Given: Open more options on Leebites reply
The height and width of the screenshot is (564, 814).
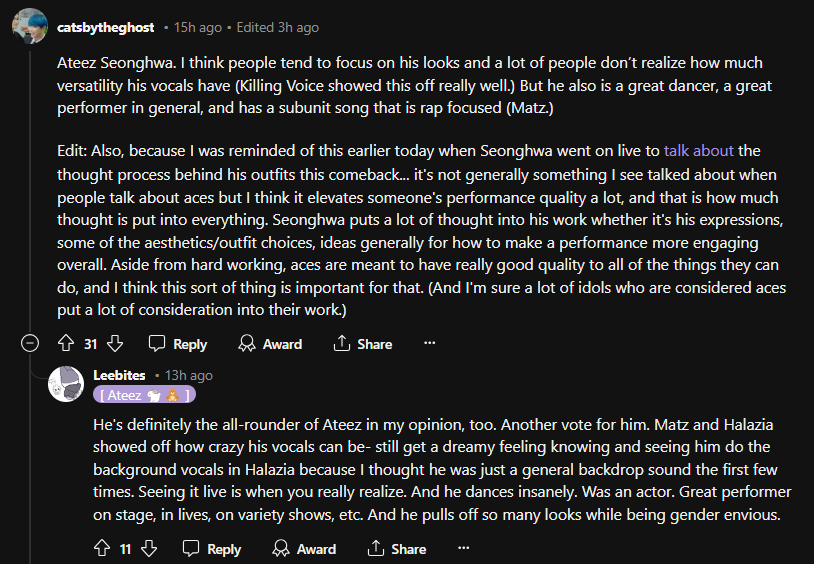Looking at the screenshot, I should tap(464, 548).
